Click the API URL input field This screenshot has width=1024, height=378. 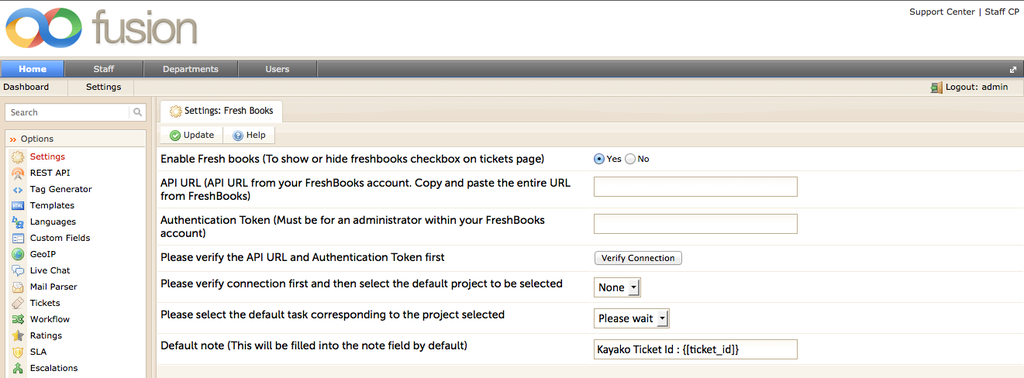click(x=696, y=187)
